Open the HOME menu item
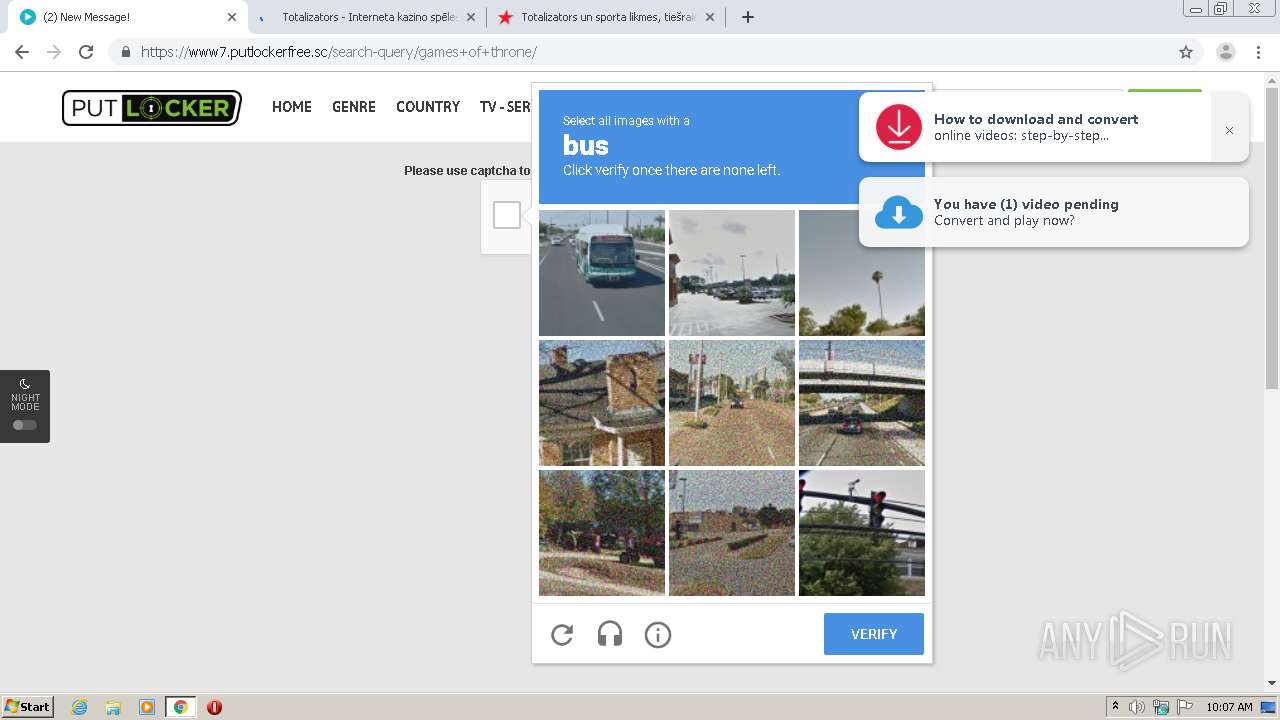The image size is (1280, 720). coord(292,107)
